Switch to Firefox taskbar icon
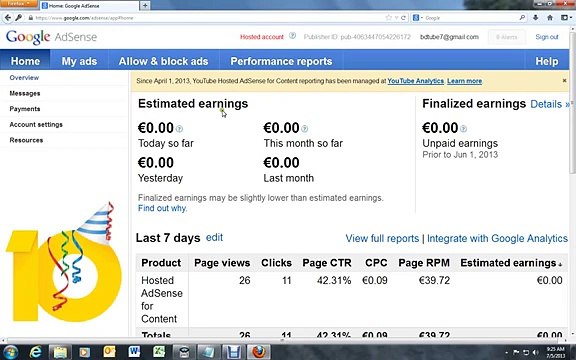The height and width of the screenshot is (360, 576). pos(259,352)
